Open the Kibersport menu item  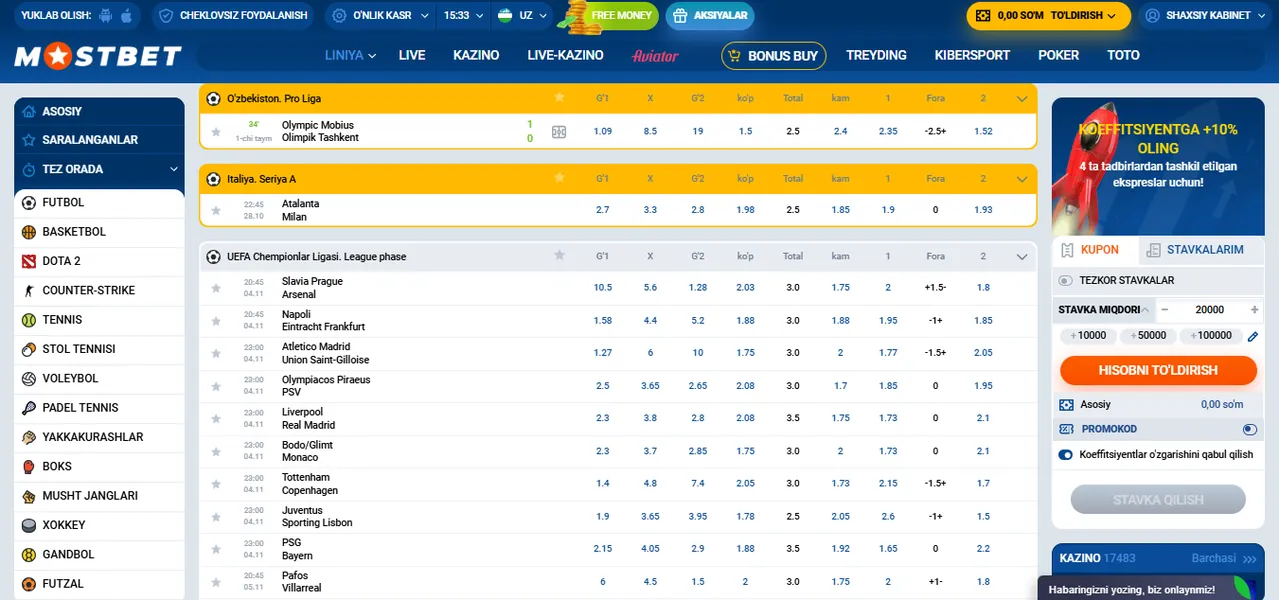pyautogui.click(x=971, y=56)
